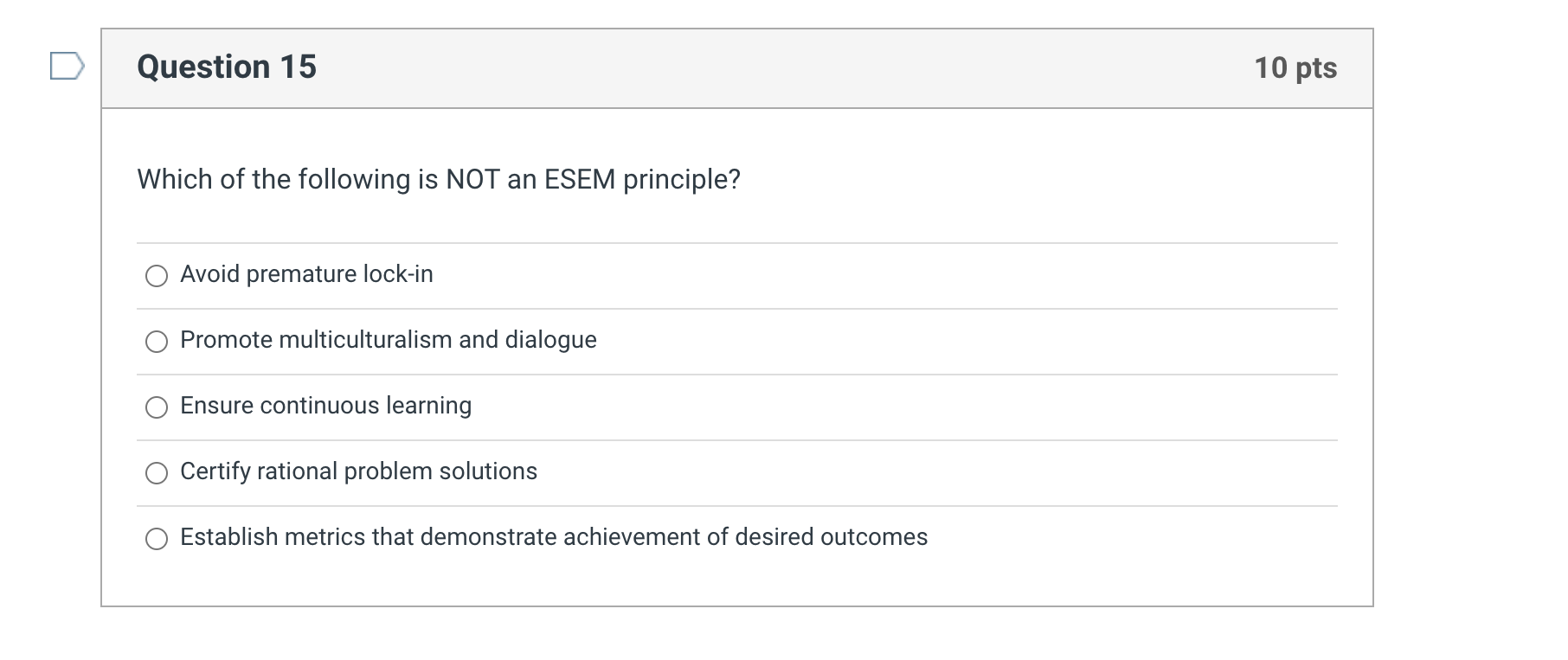The image size is (1568, 660).
Task: Choose the 'Promote multiculturalism and dialogue' radio button
Action: click(157, 342)
